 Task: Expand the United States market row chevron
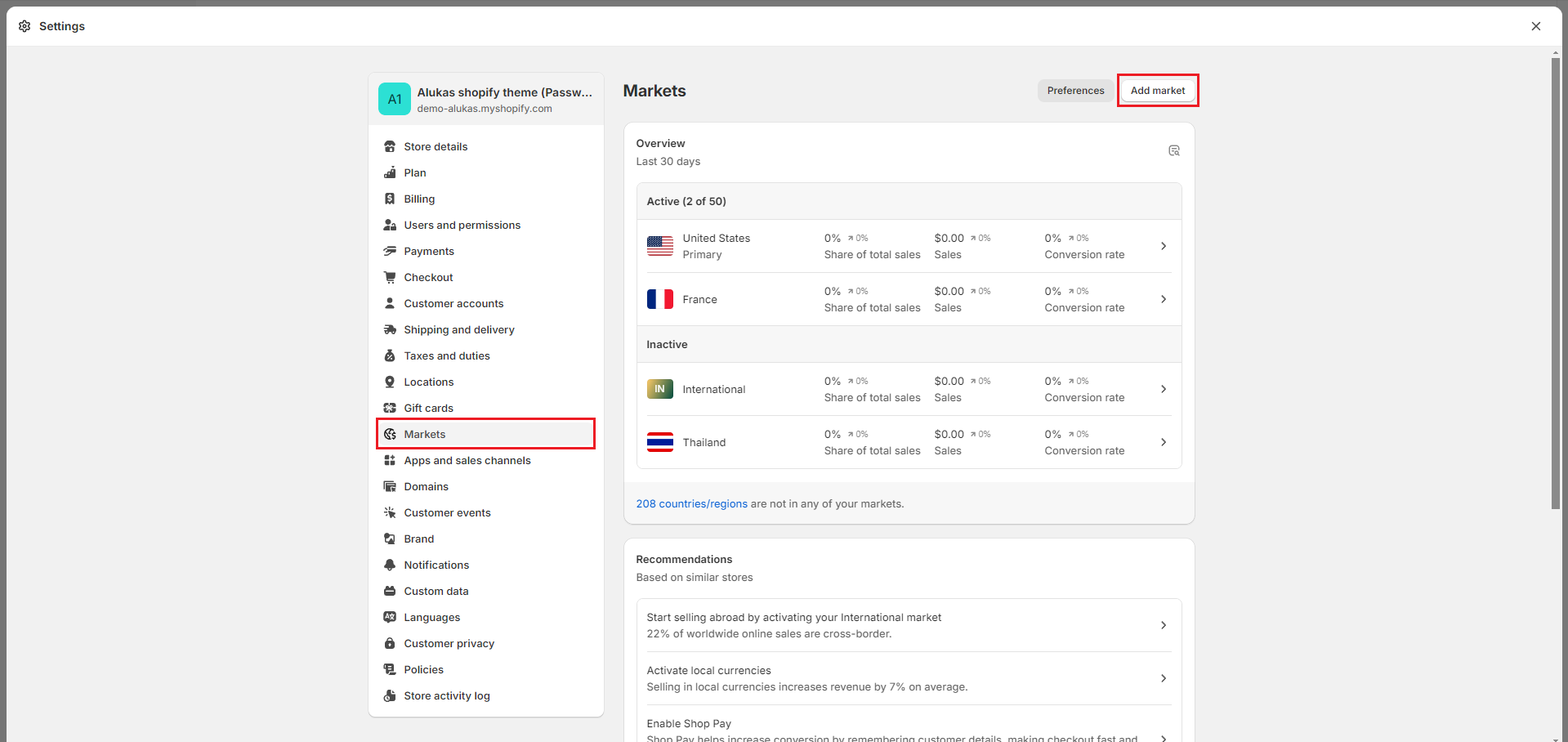tap(1164, 246)
